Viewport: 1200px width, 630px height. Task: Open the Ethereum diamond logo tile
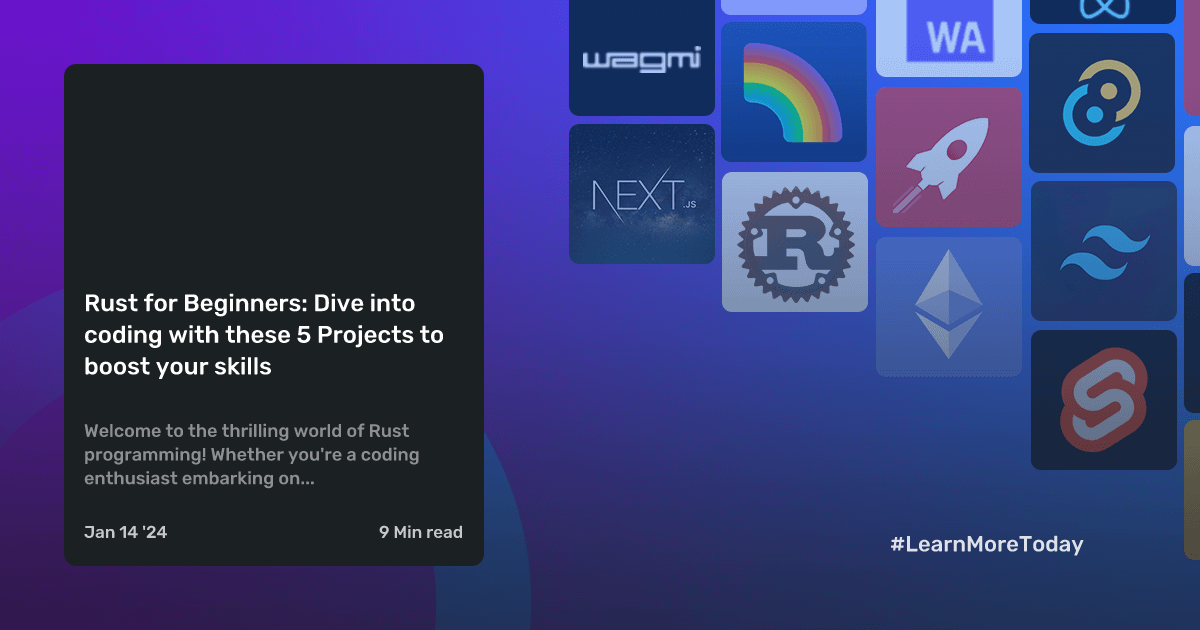[948, 307]
